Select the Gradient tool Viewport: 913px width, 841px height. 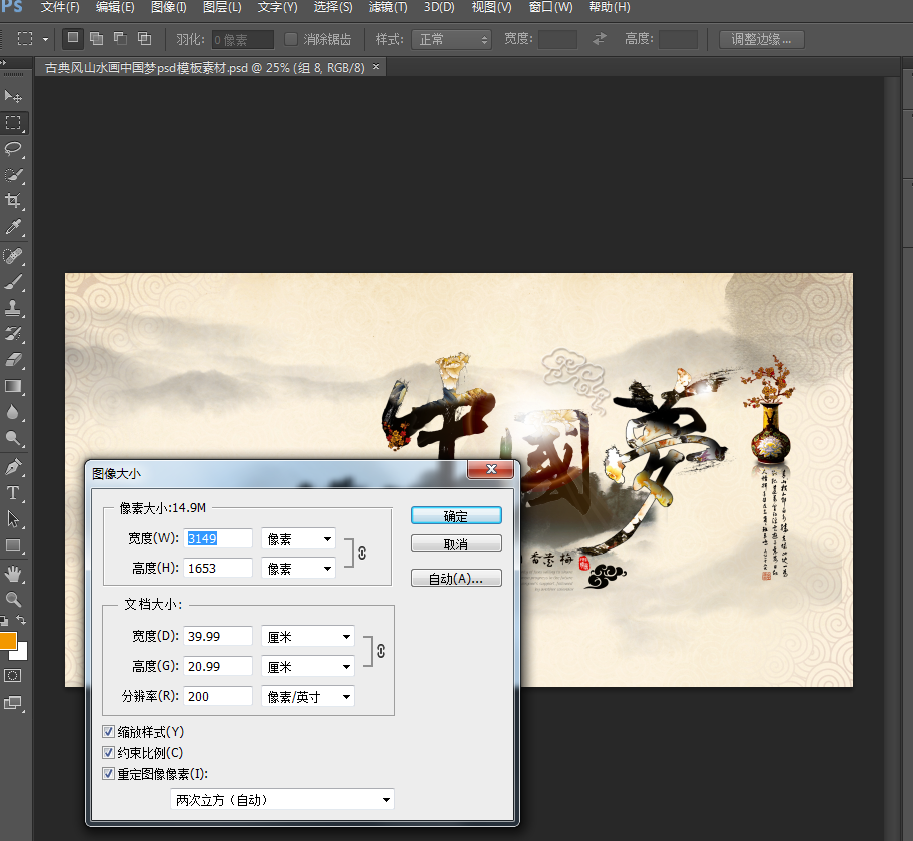click(x=13, y=386)
